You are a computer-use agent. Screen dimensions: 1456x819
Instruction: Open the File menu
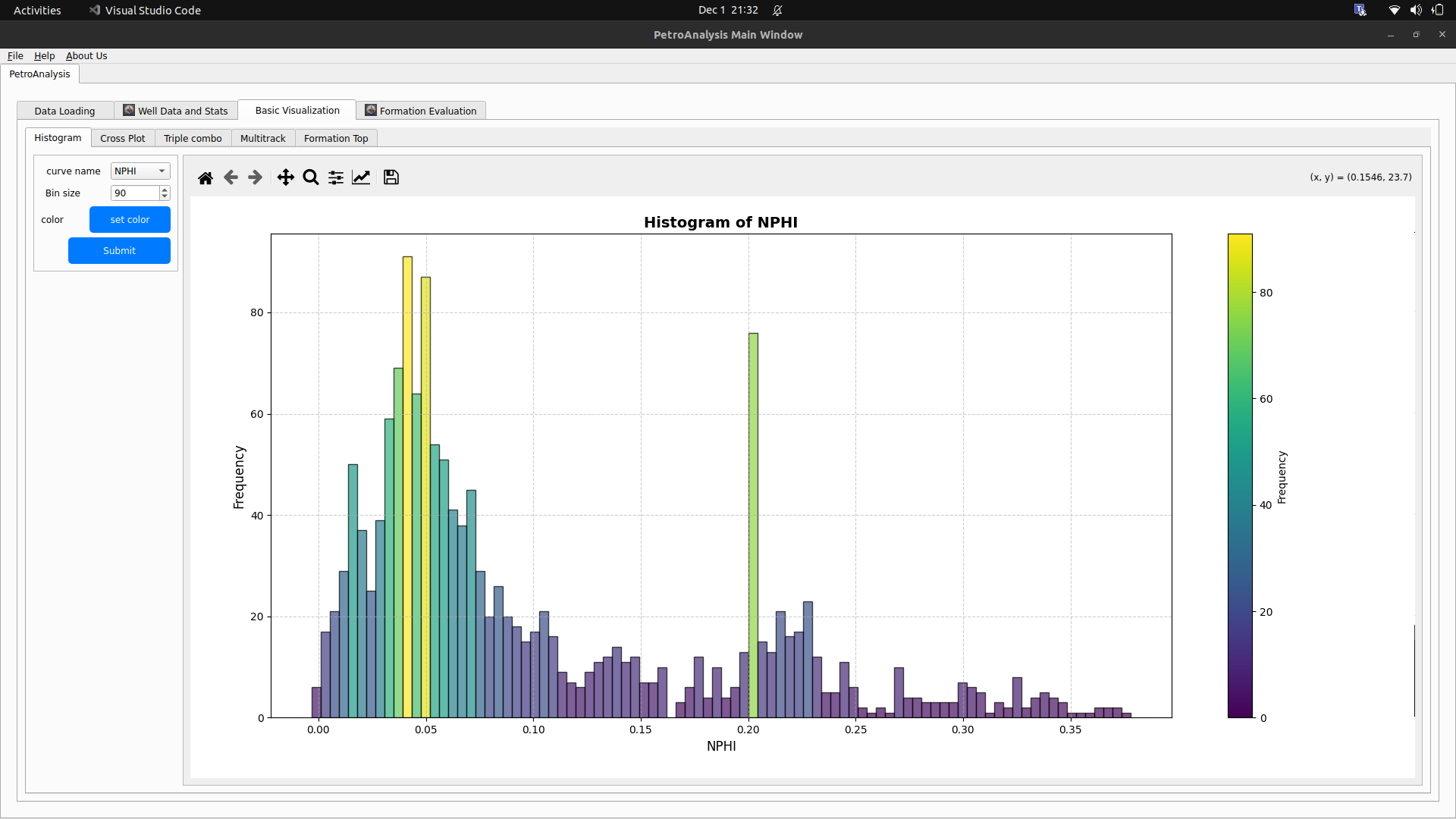(x=14, y=55)
